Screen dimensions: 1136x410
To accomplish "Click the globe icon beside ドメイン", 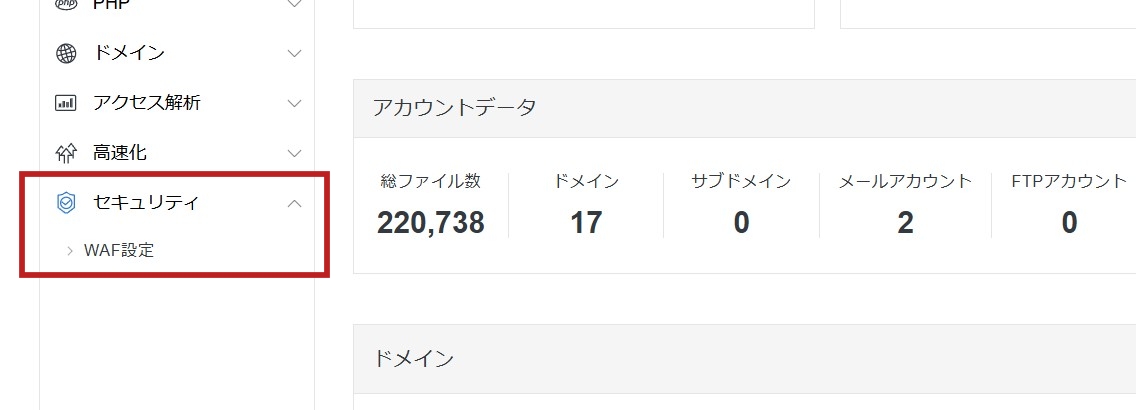I will 66,54.
